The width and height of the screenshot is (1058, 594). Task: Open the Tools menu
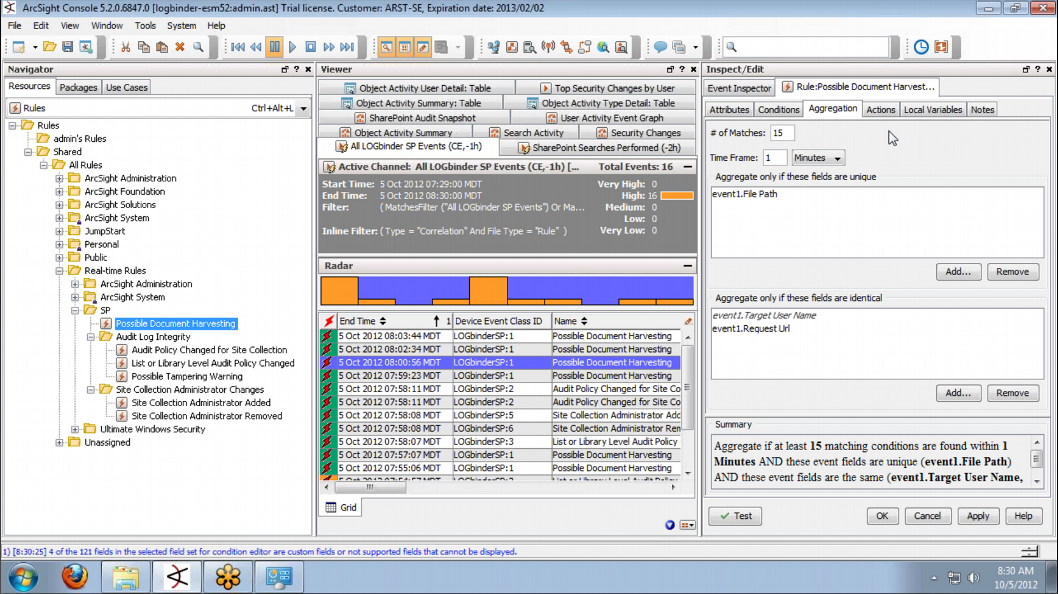coord(145,26)
